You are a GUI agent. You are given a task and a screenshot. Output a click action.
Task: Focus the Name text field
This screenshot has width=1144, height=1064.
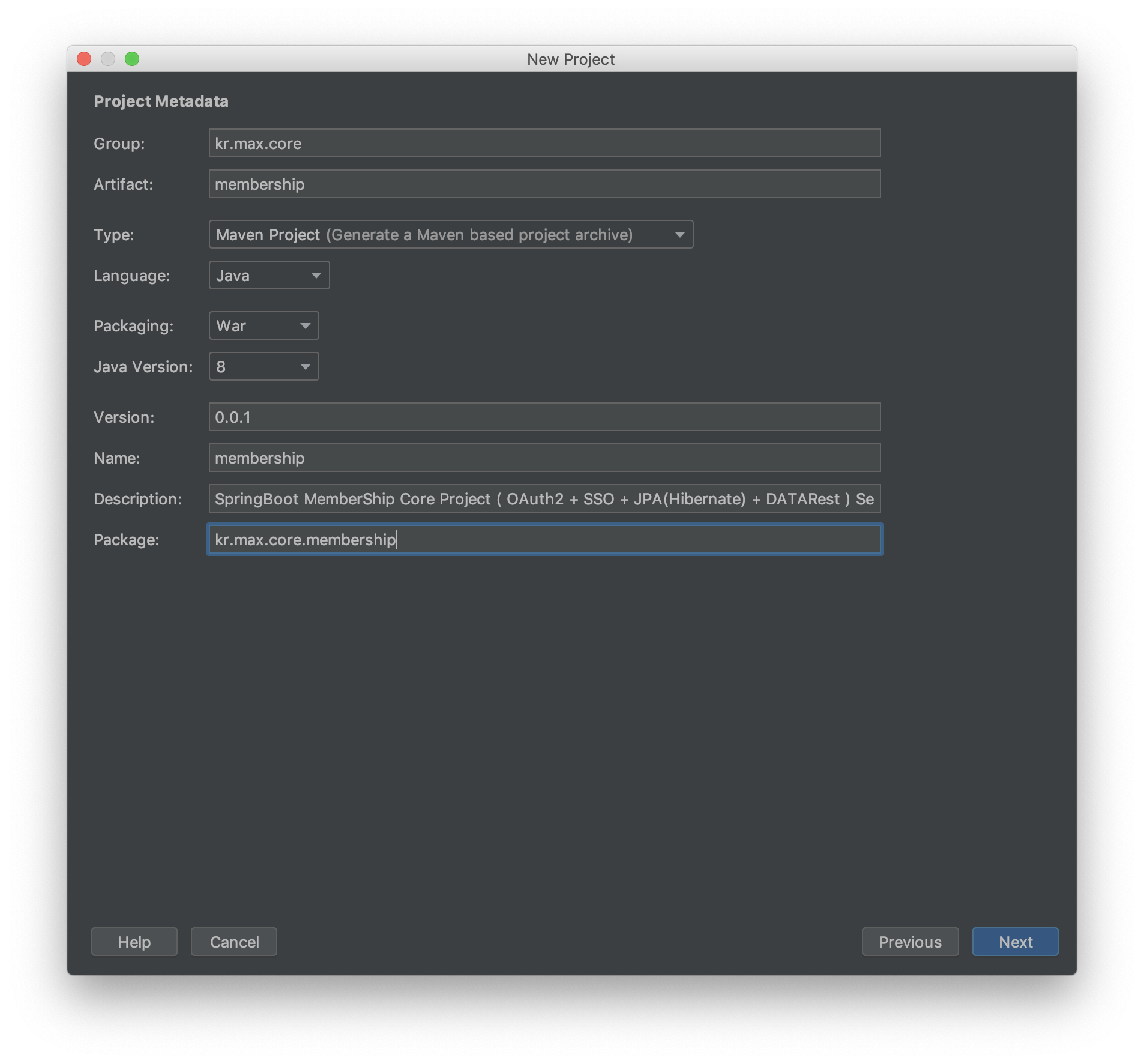(x=544, y=458)
